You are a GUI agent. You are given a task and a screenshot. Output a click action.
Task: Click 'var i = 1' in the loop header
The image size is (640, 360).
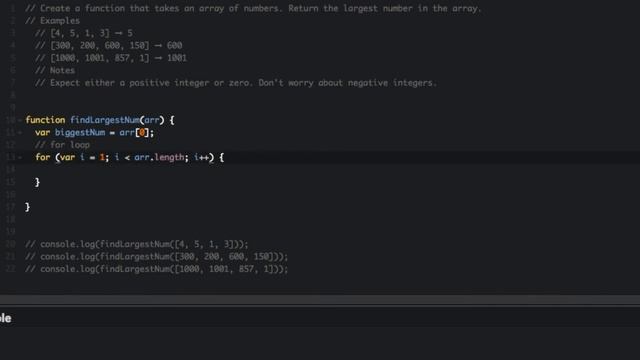click(x=82, y=157)
